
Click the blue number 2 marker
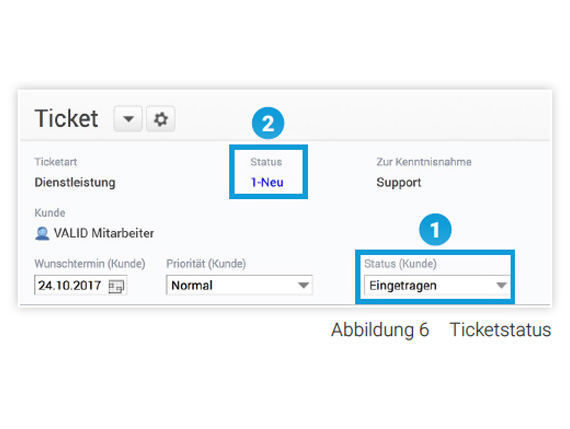point(268,123)
